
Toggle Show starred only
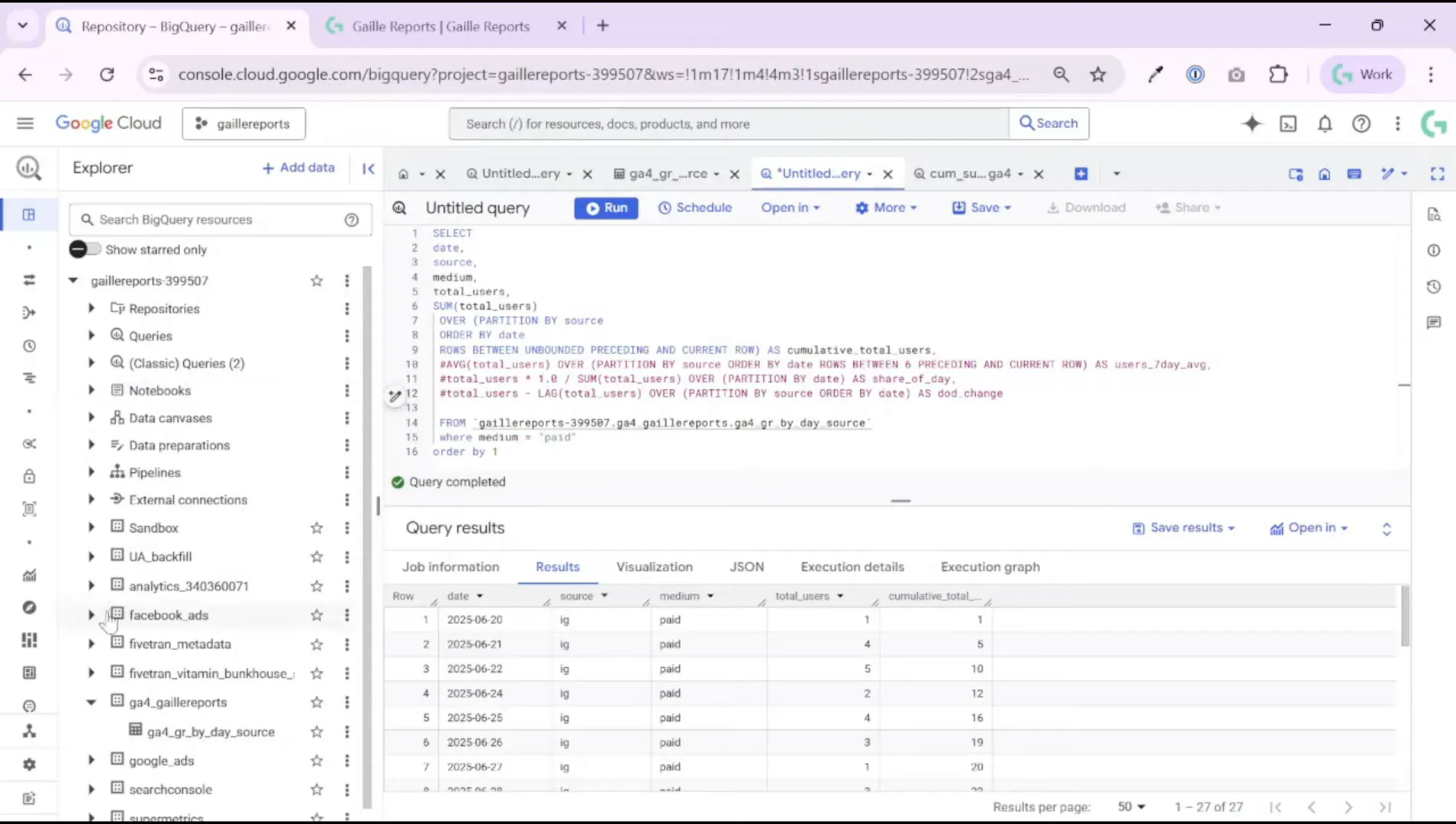point(85,249)
